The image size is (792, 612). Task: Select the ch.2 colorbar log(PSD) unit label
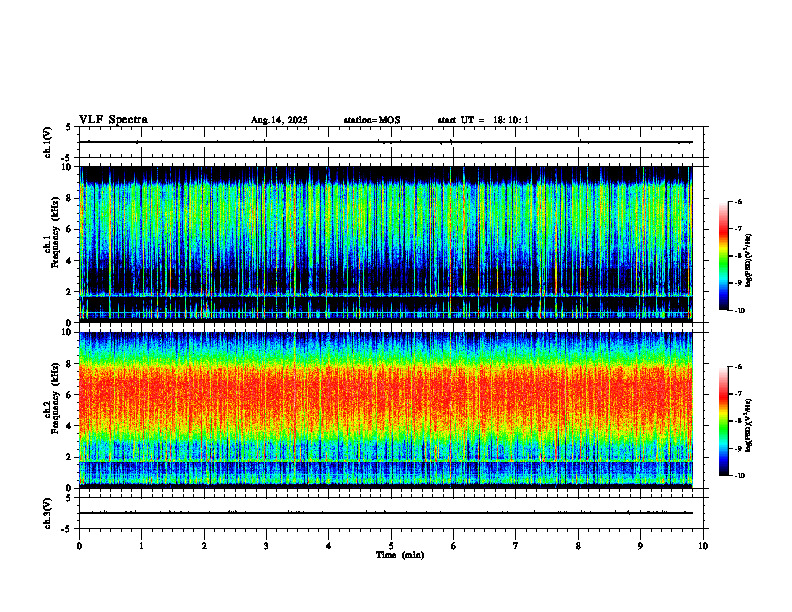pos(749,425)
